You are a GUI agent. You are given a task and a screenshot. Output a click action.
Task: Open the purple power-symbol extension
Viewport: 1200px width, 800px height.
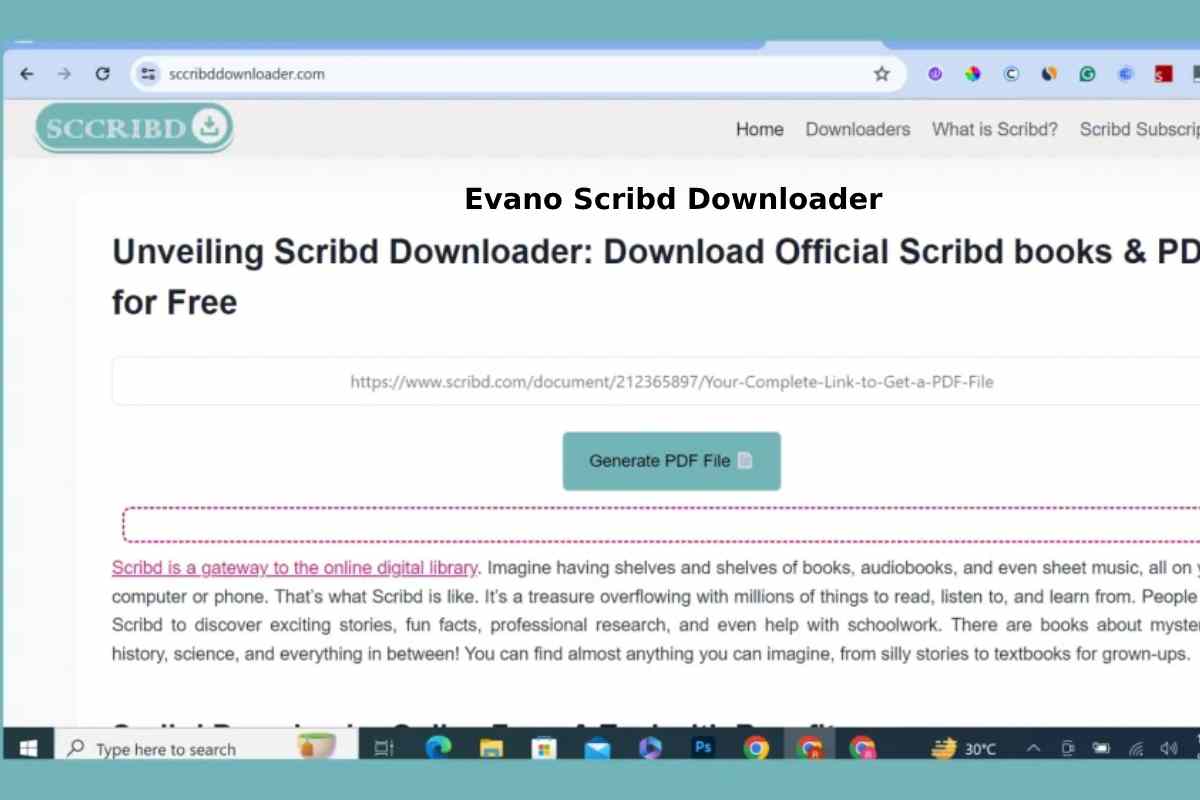coord(935,74)
